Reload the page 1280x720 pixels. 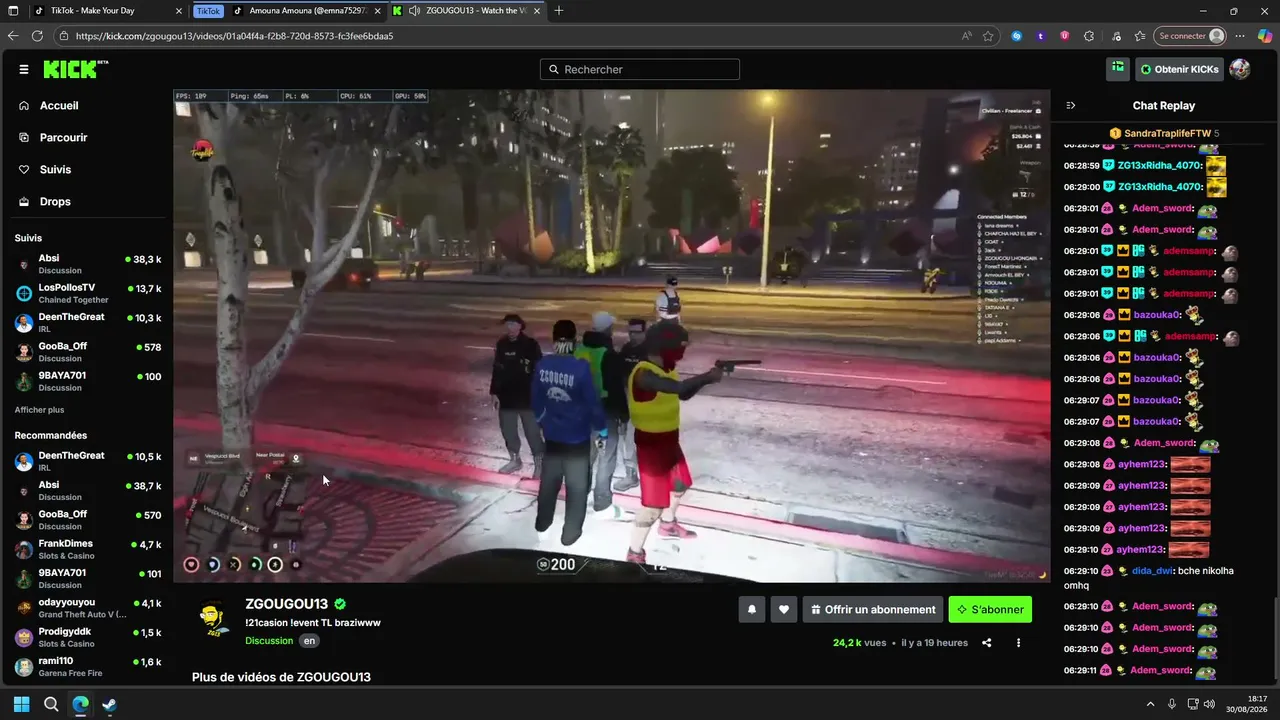pos(37,36)
